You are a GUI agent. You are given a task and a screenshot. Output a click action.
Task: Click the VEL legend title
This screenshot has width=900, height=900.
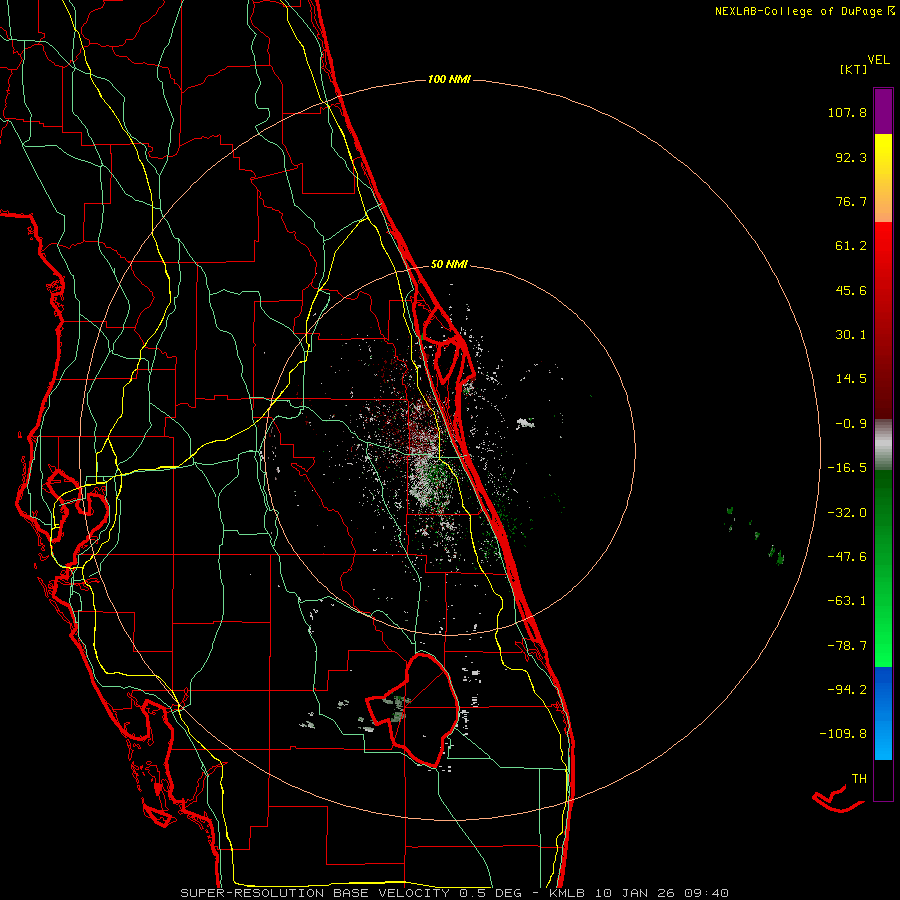pyautogui.click(x=879, y=60)
